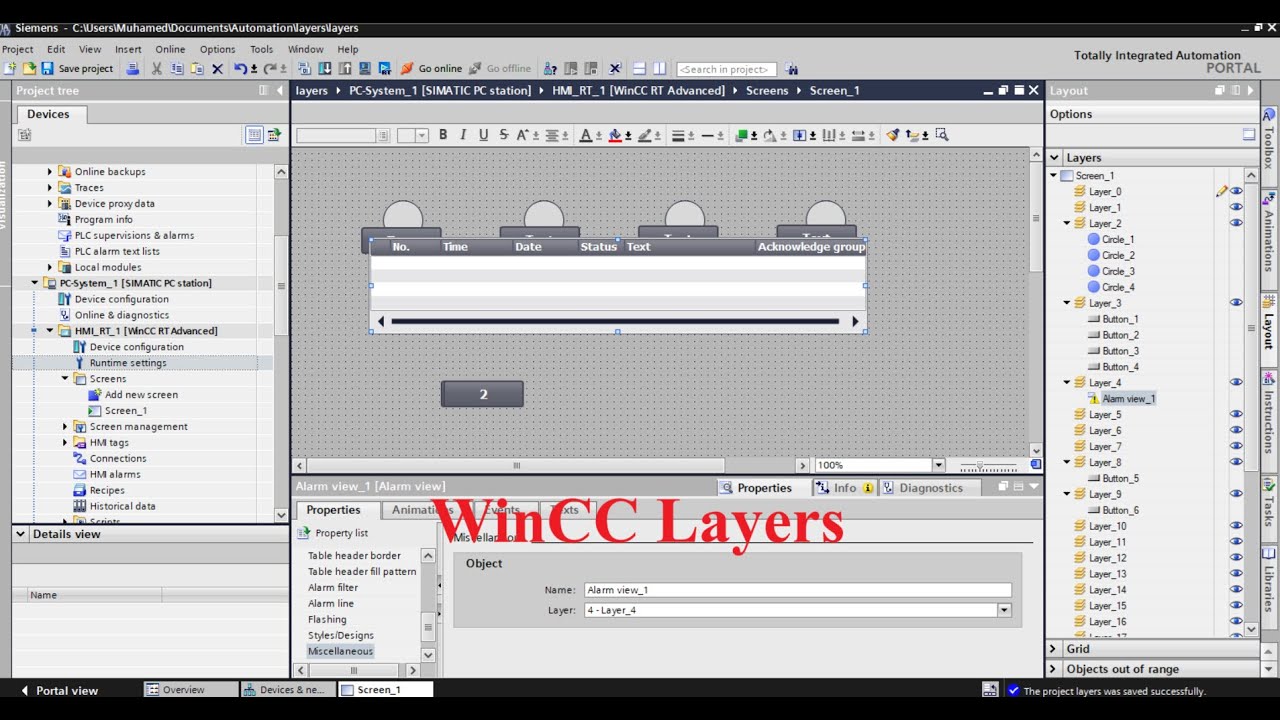Image resolution: width=1280 pixels, height=720 pixels.
Task: Apply Italic text formatting
Action: (x=463, y=135)
